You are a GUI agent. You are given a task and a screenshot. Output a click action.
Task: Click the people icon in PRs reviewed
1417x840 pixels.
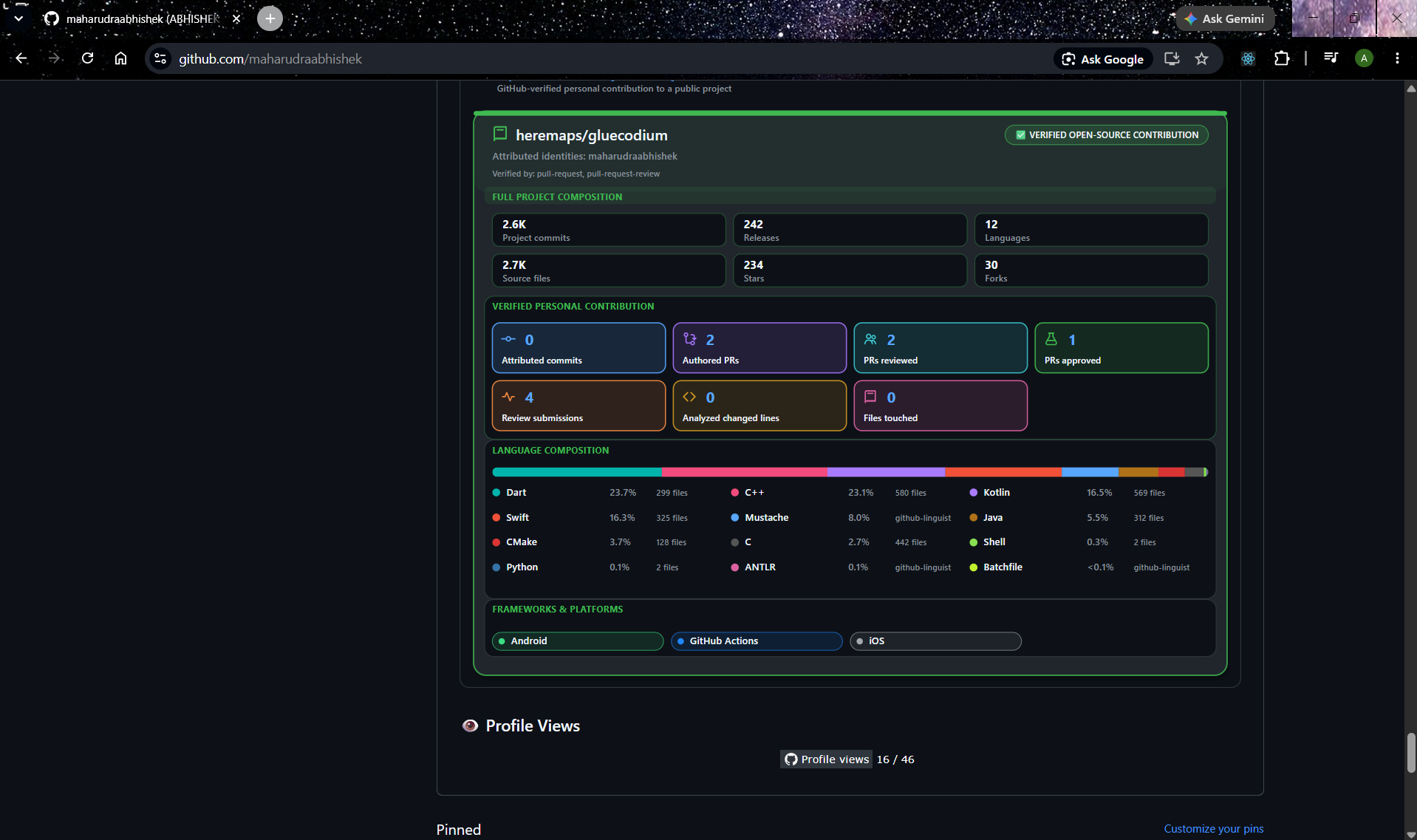coord(870,339)
